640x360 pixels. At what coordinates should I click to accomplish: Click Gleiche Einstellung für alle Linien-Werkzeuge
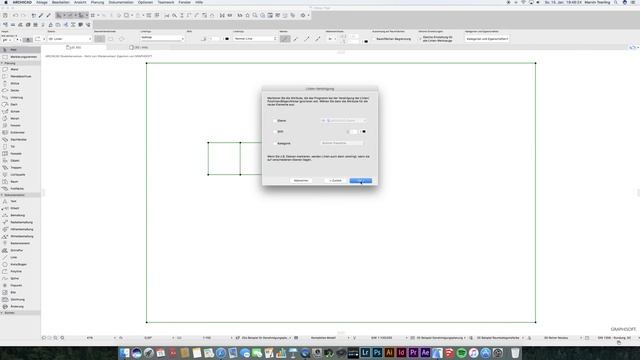tap(437, 39)
